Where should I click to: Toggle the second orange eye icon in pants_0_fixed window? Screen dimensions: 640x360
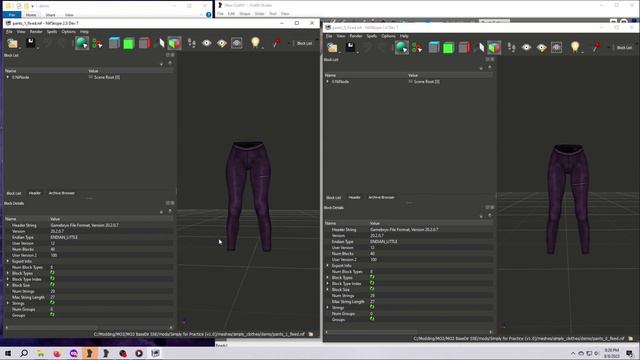tap(542, 47)
